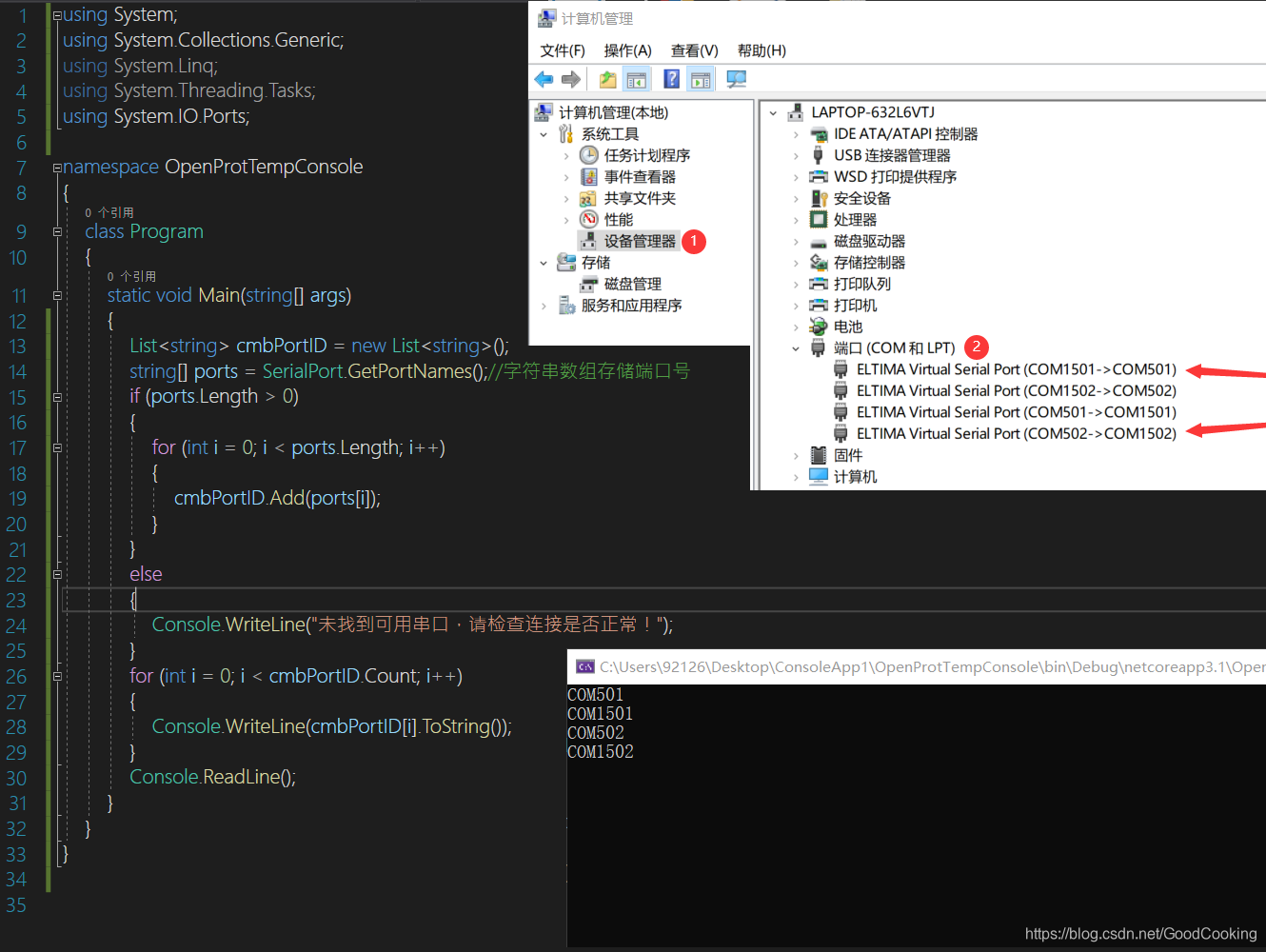Click the blue Help question mark icon
This screenshot has width=1266, height=952.
(x=672, y=79)
